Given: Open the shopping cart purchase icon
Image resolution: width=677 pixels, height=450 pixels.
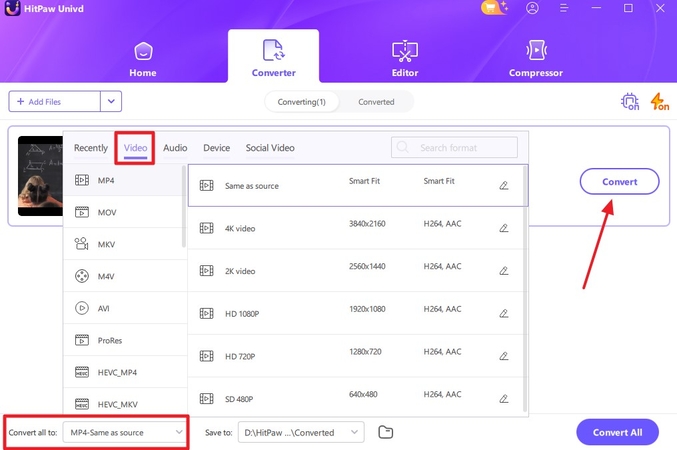Looking at the screenshot, I should [x=494, y=8].
